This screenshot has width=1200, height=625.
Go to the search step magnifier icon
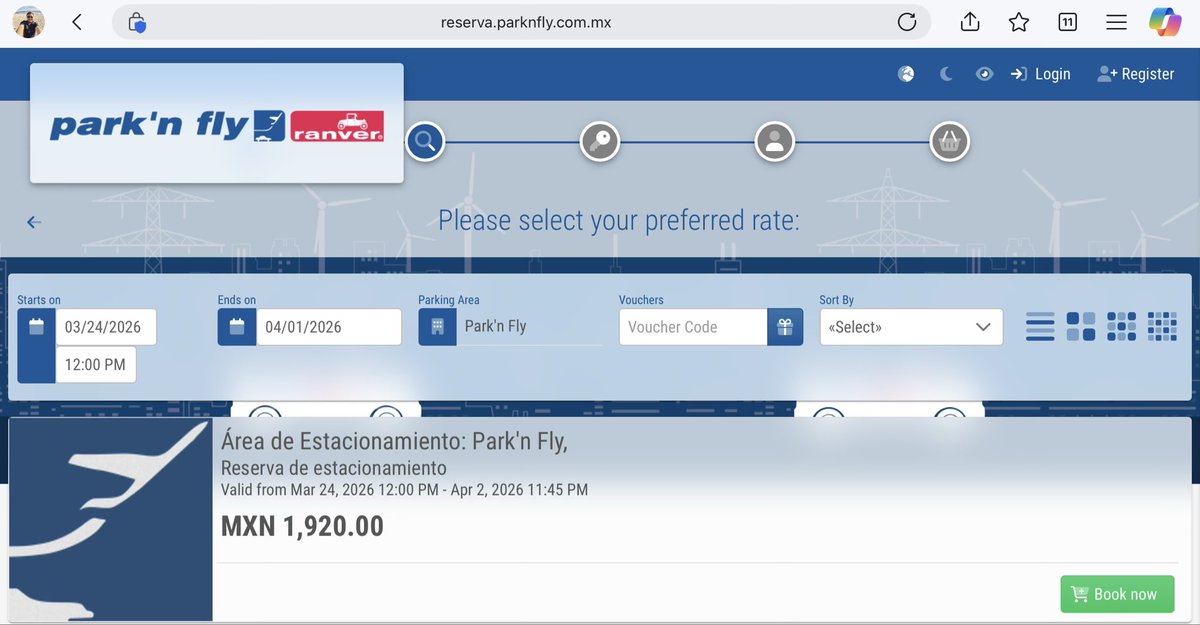[x=425, y=142]
